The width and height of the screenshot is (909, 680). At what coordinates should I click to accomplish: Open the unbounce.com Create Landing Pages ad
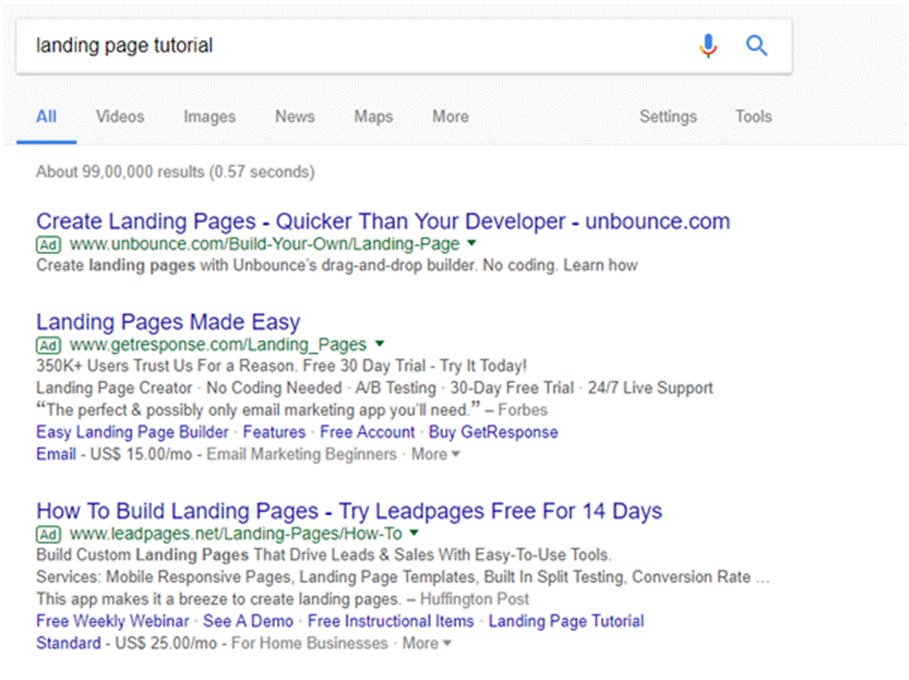tap(383, 221)
